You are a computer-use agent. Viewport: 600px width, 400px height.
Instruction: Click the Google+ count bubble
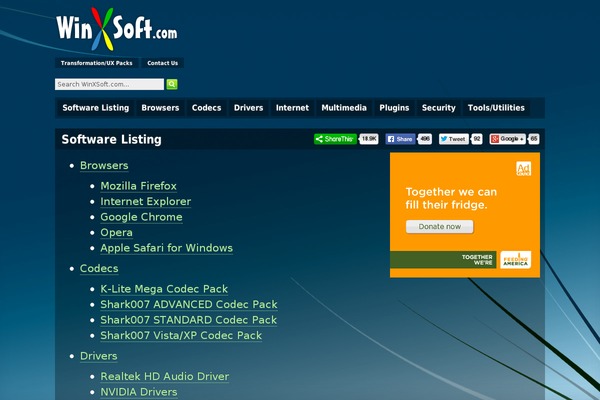pyautogui.click(x=534, y=139)
